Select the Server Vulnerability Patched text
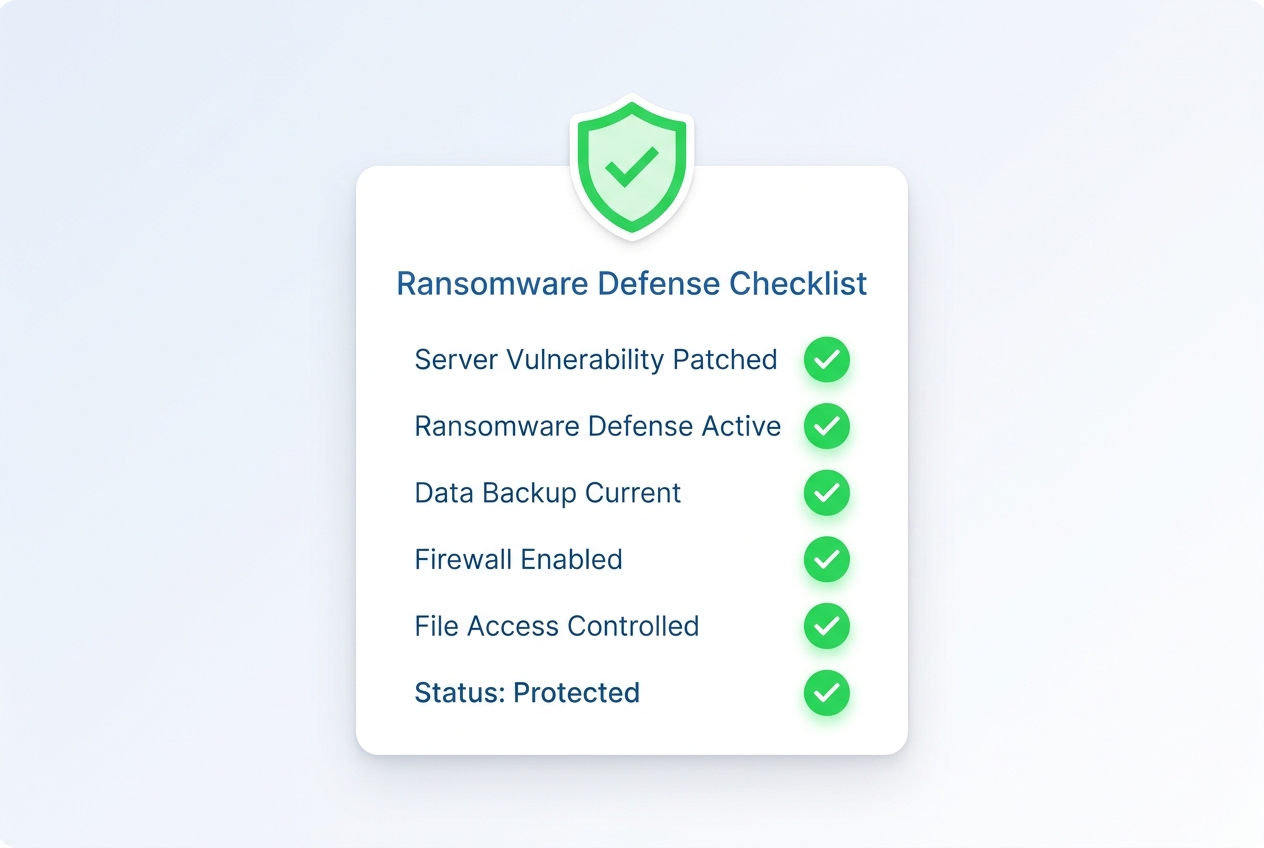1264x848 pixels. tap(596, 360)
